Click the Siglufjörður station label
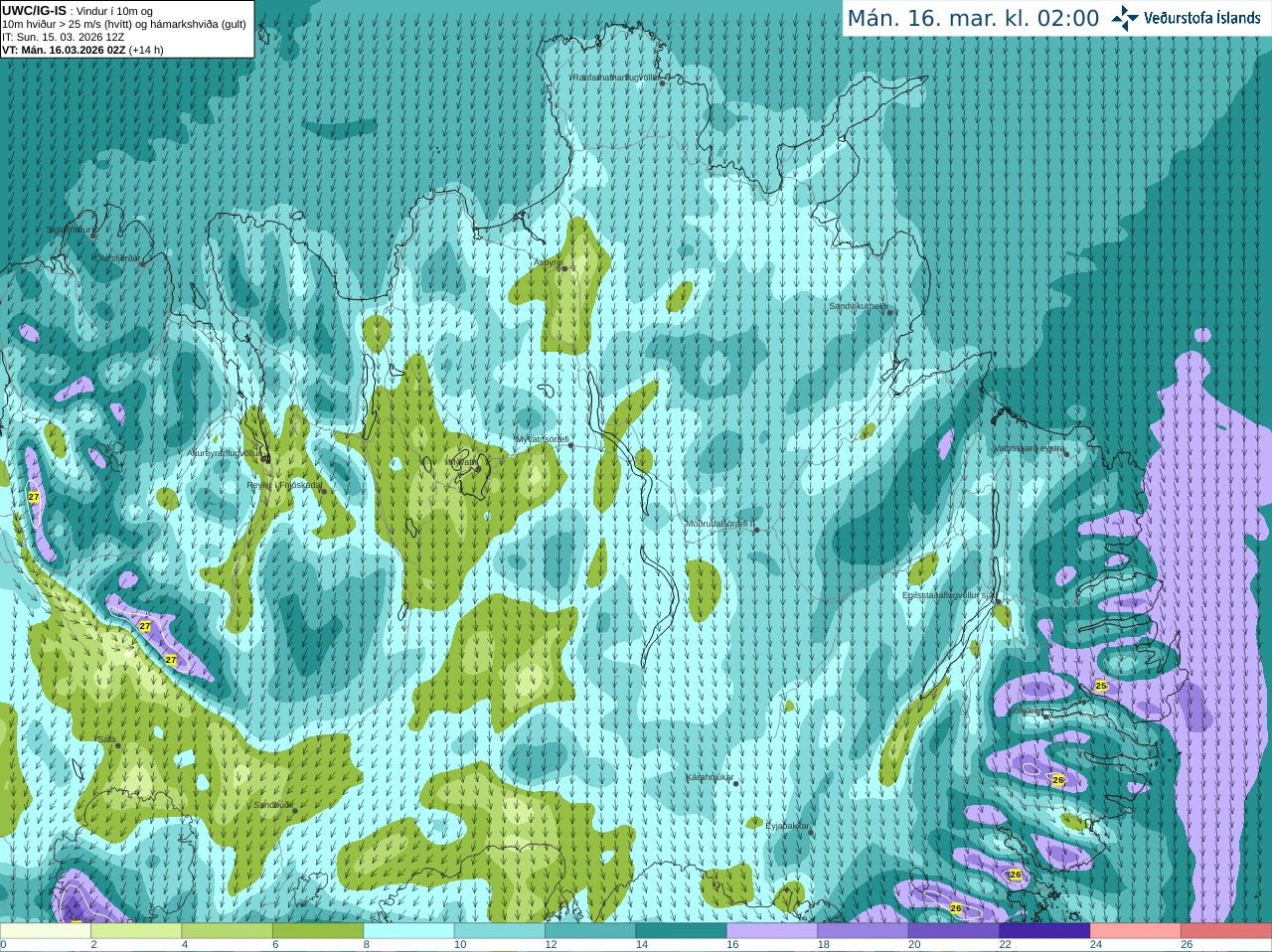Image resolution: width=1272 pixels, height=952 pixels. click(70, 230)
